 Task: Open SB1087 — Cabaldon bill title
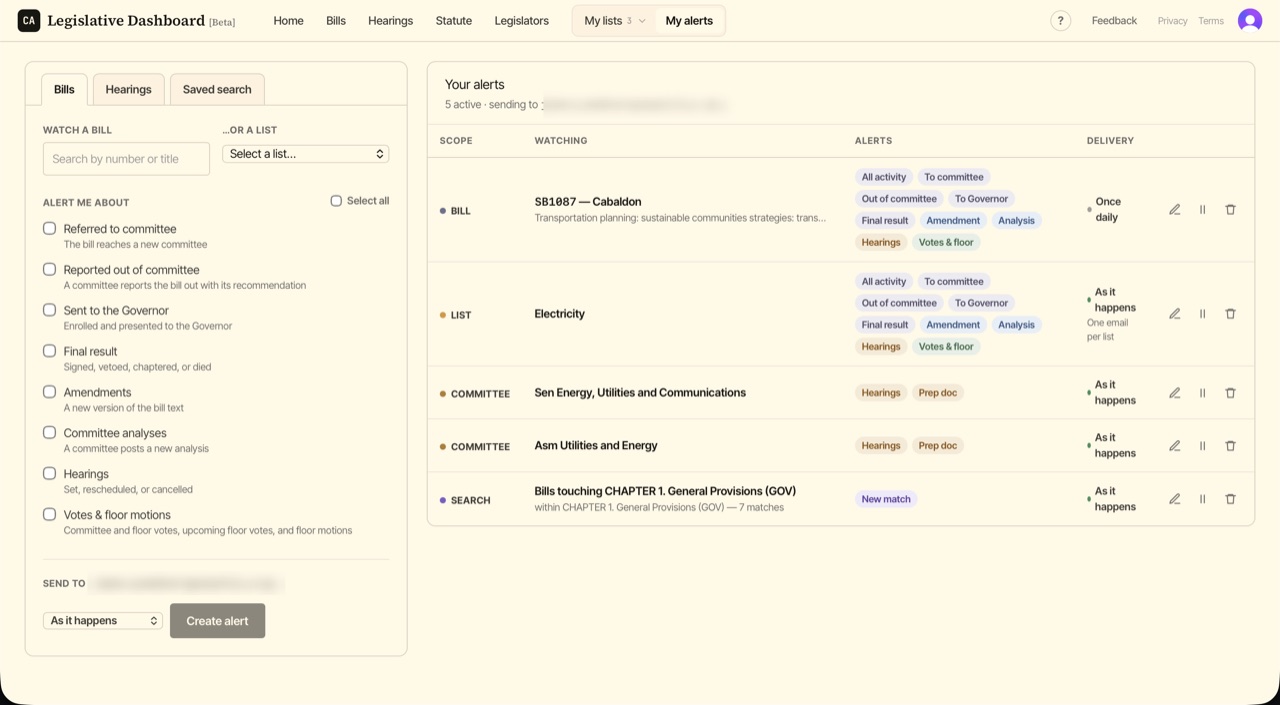(588, 201)
